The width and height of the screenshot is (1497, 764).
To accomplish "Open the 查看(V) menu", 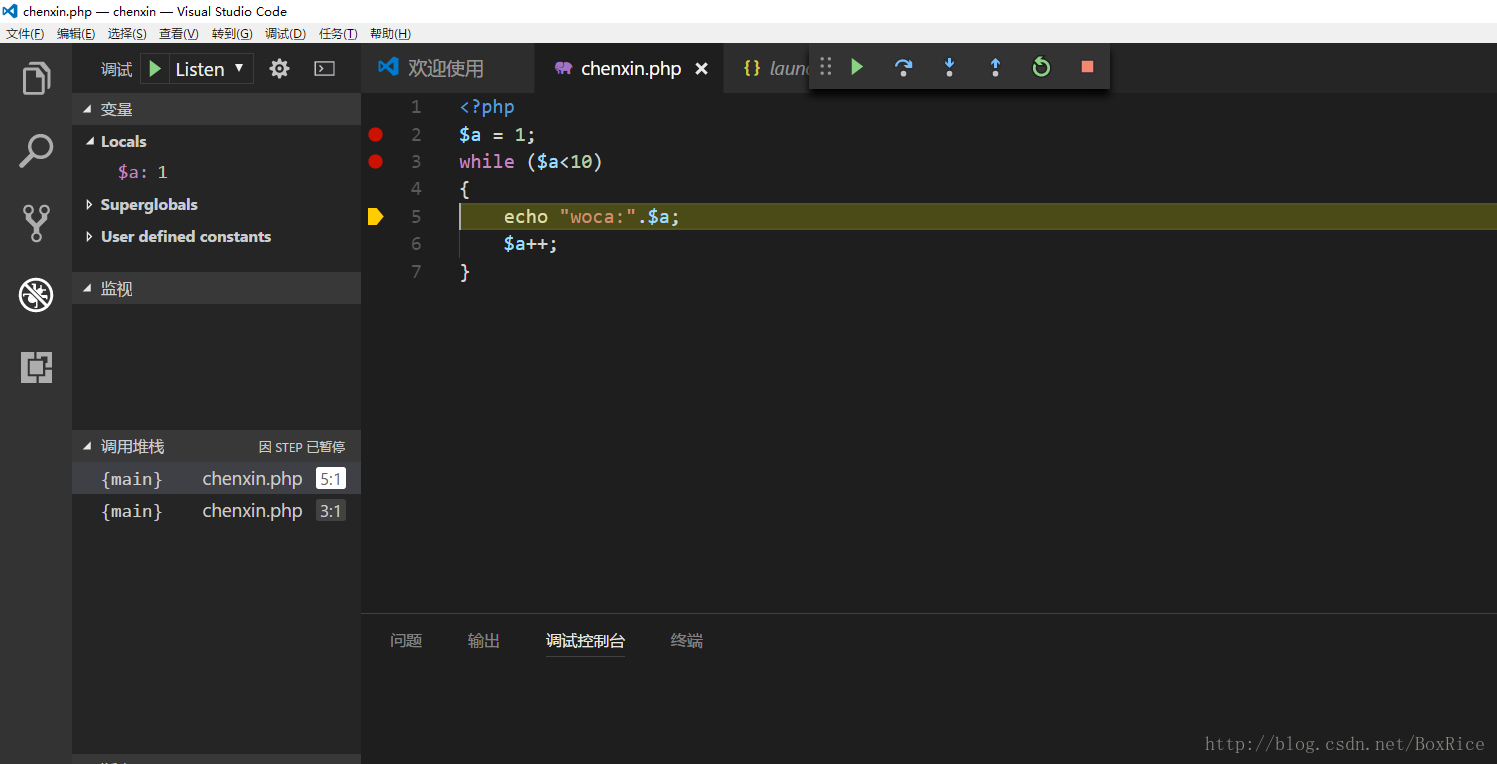I will click(x=179, y=34).
